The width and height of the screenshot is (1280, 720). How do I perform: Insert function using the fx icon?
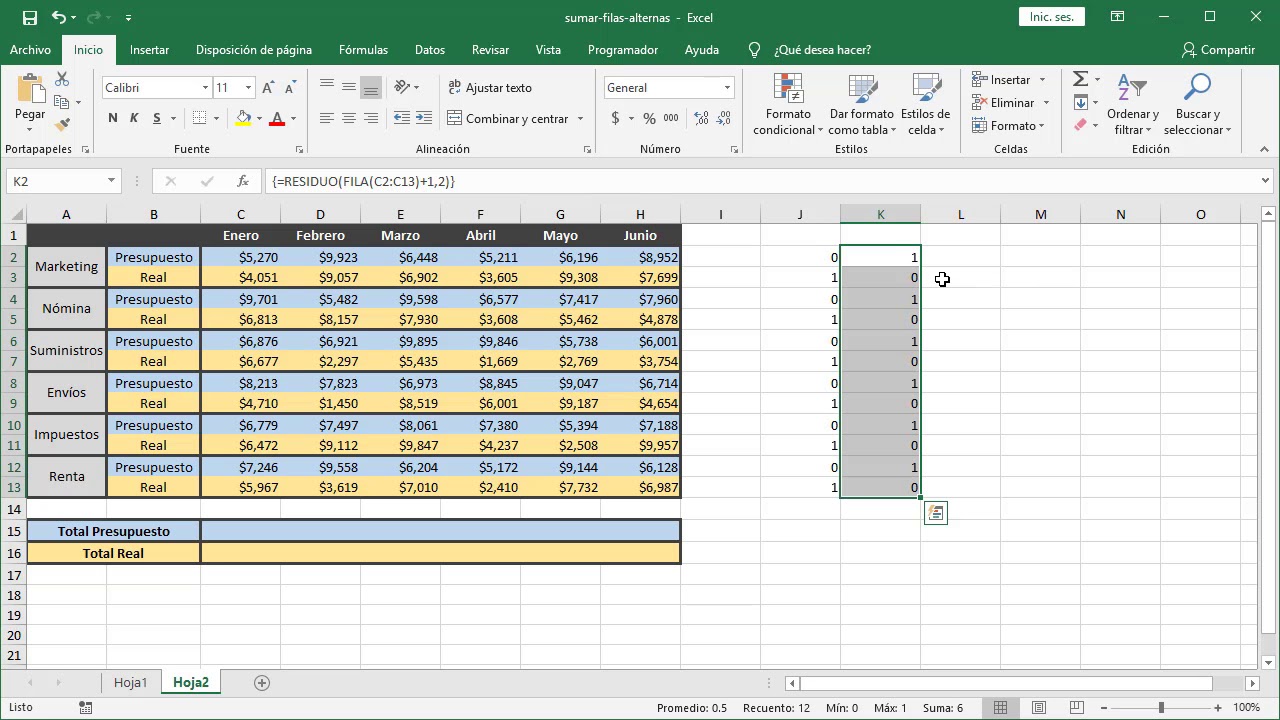(x=243, y=181)
